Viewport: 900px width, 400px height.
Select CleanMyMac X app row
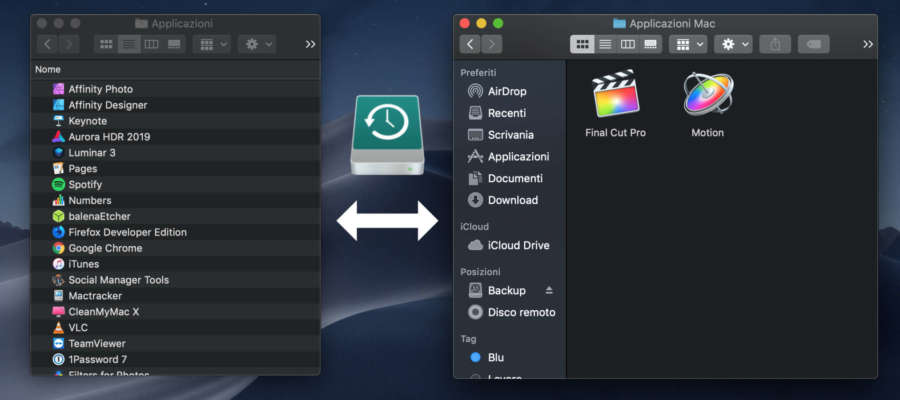(x=175, y=312)
